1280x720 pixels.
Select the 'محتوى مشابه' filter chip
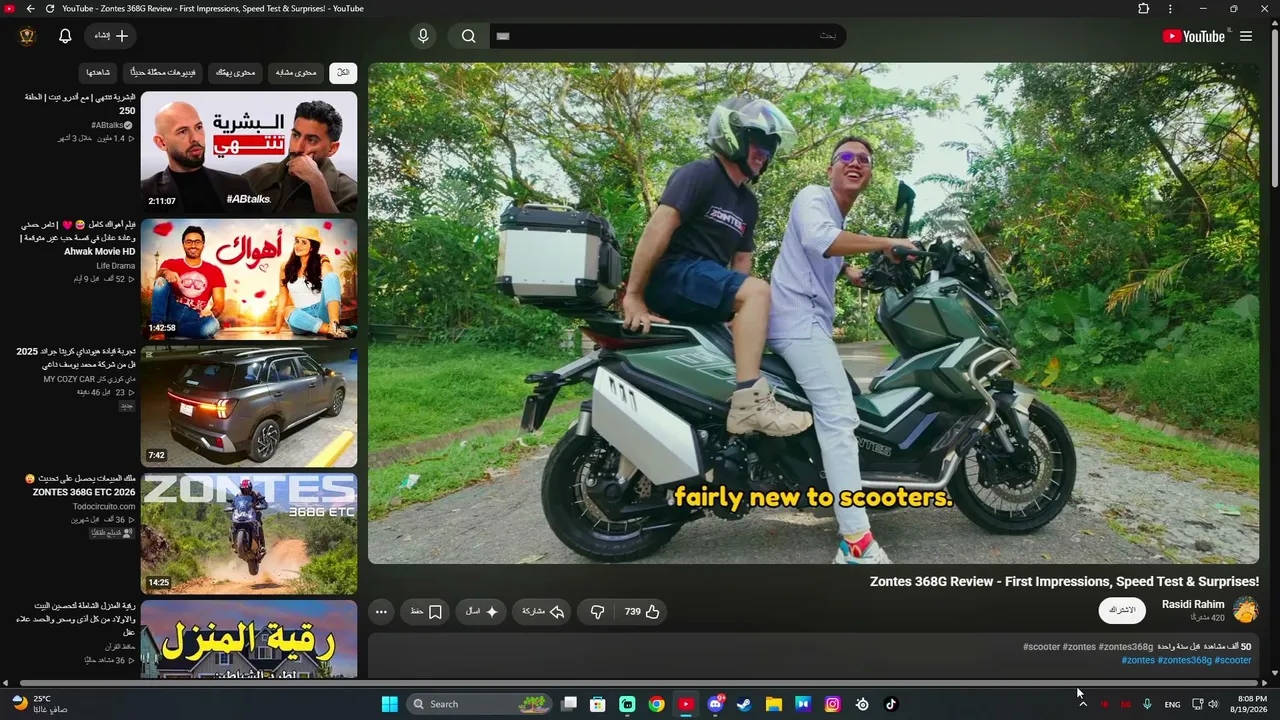296,73
